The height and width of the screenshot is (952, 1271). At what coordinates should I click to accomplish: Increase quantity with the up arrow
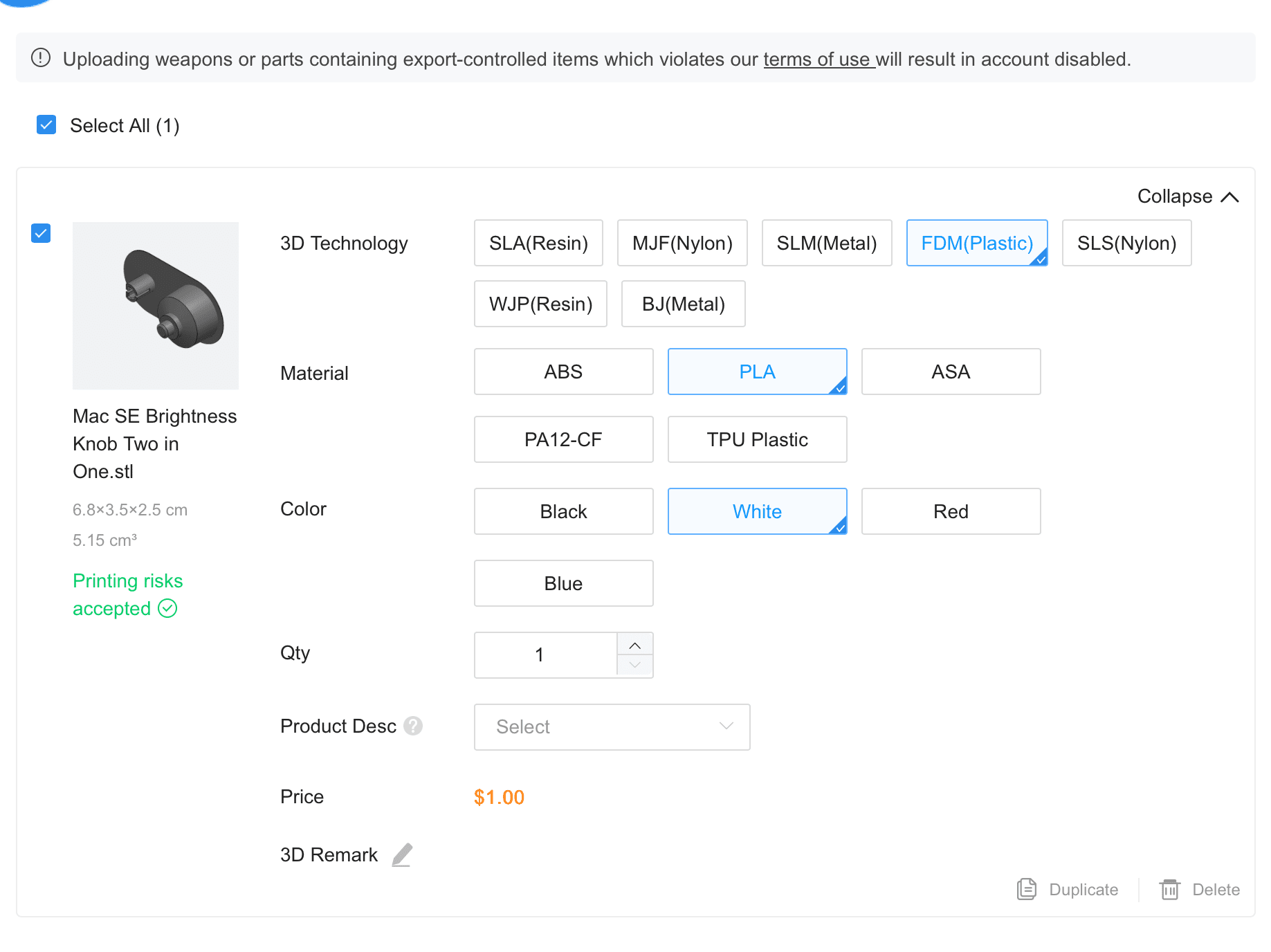tap(634, 645)
